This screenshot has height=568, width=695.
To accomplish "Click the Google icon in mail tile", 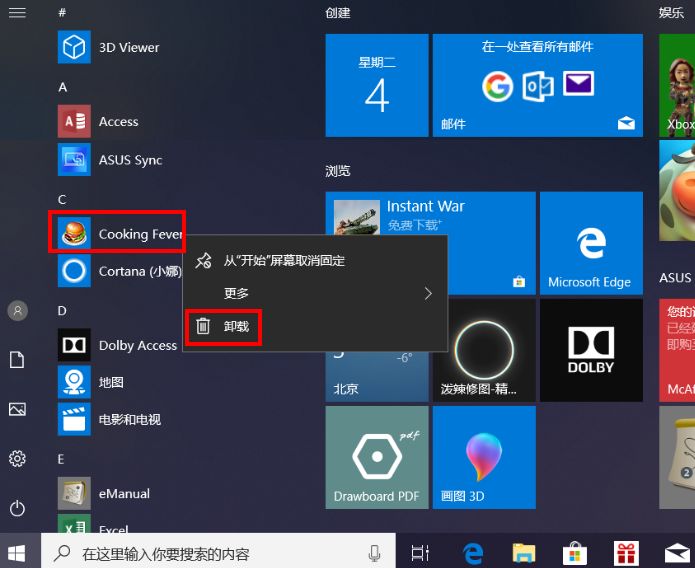I will pyautogui.click(x=497, y=86).
